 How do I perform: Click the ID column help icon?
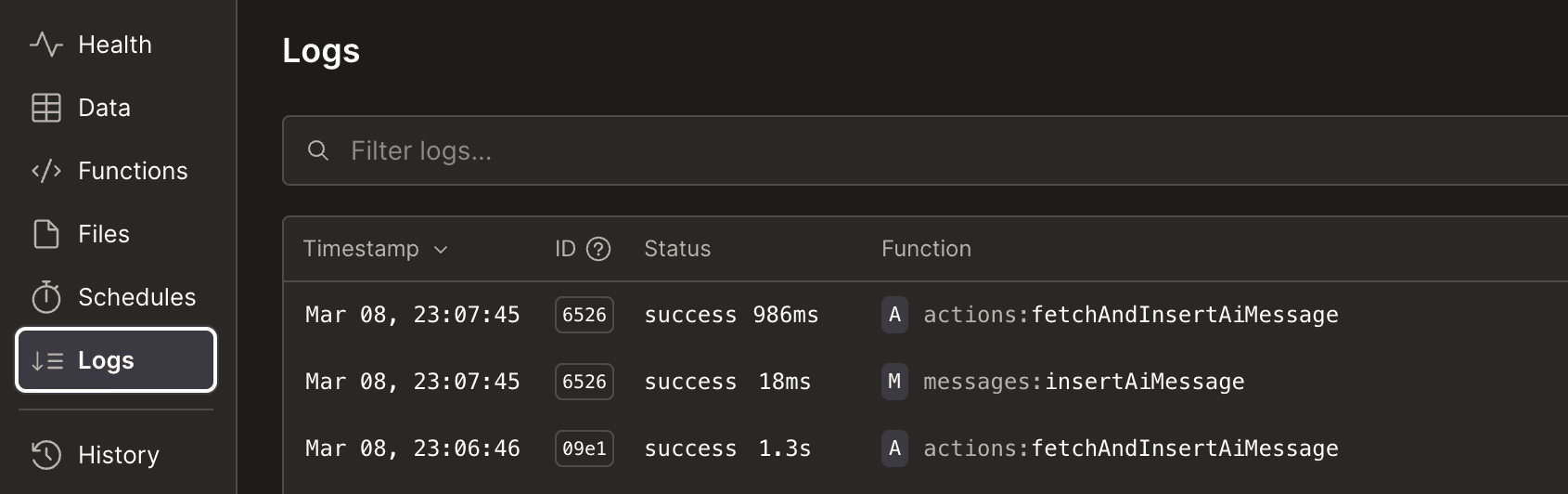599,249
